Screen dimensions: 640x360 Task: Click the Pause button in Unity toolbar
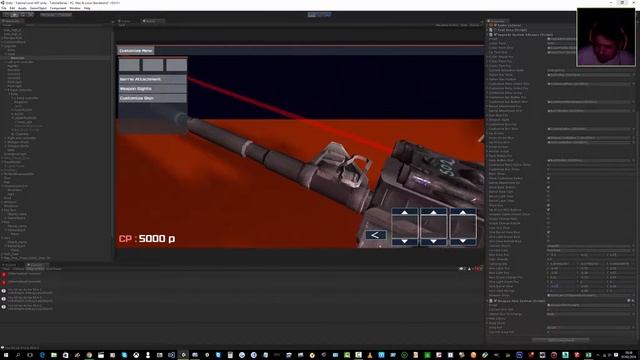(320, 15)
